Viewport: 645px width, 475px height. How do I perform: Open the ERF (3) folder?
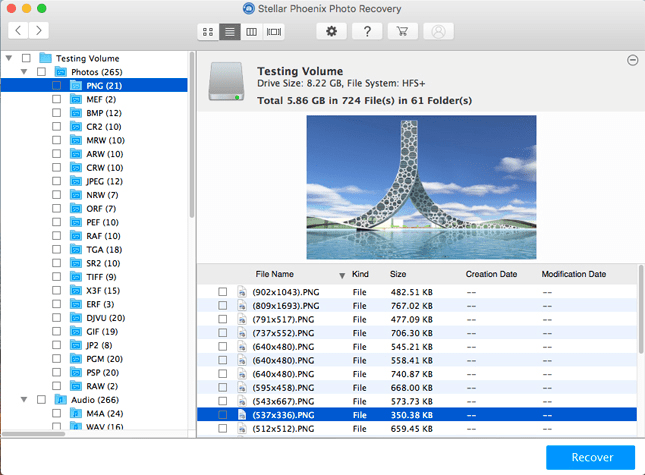(x=100, y=304)
